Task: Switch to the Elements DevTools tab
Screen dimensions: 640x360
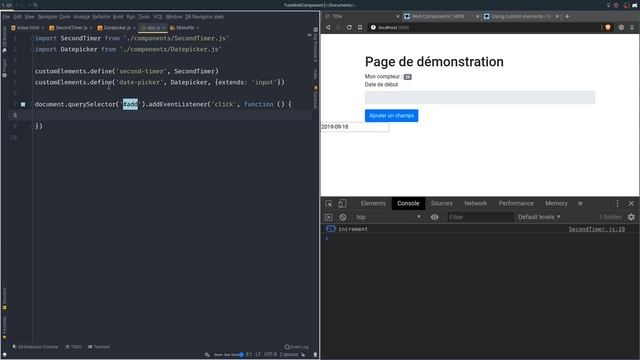Action: point(373,203)
